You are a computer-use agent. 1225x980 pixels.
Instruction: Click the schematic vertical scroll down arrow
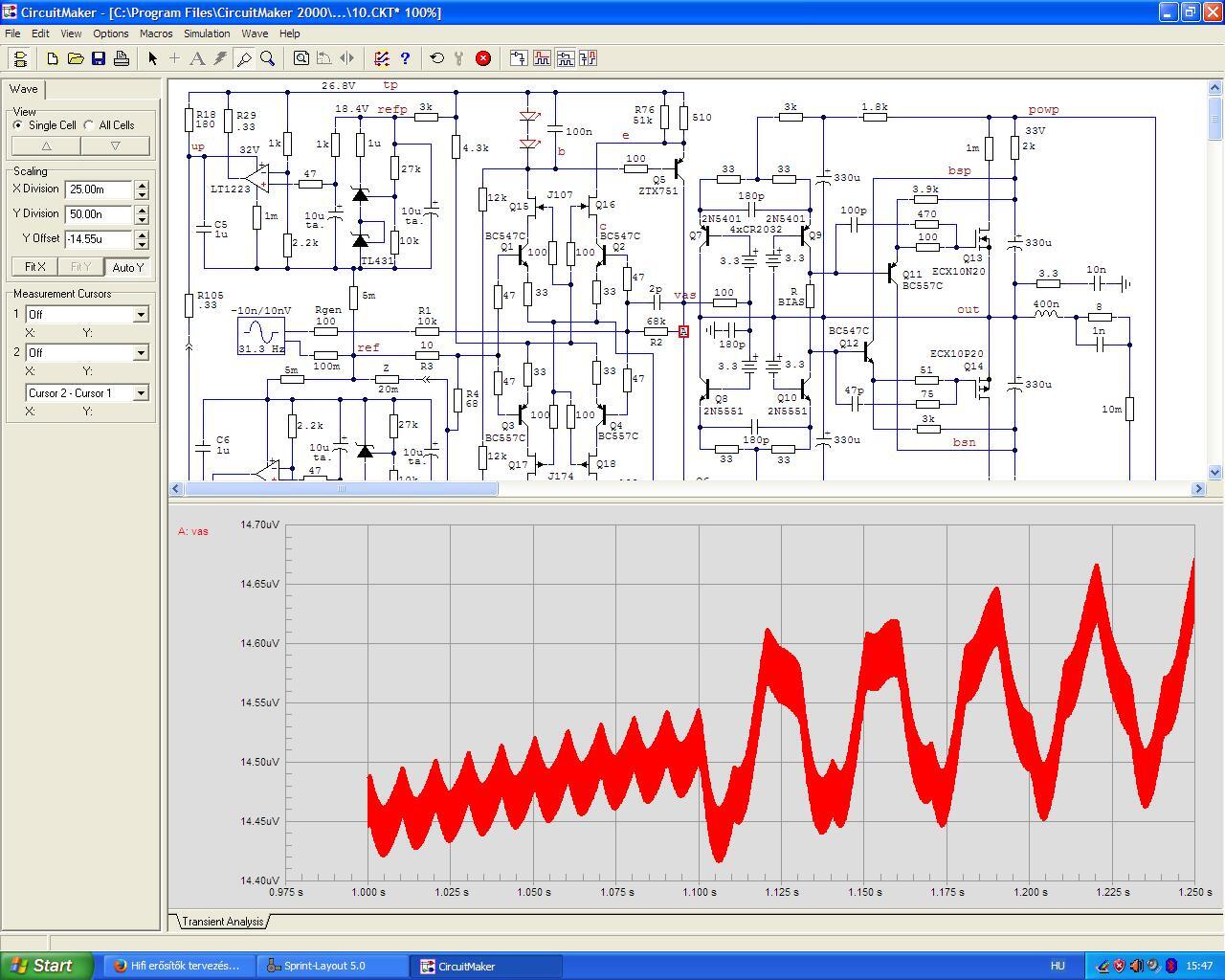(1215, 472)
